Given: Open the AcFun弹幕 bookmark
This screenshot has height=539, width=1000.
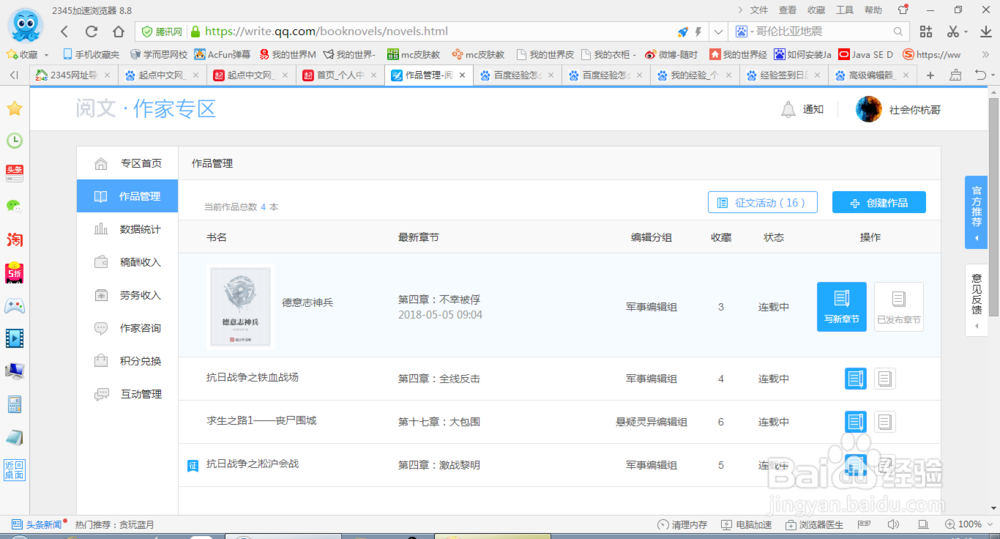Looking at the screenshot, I should tap(222, 54).
